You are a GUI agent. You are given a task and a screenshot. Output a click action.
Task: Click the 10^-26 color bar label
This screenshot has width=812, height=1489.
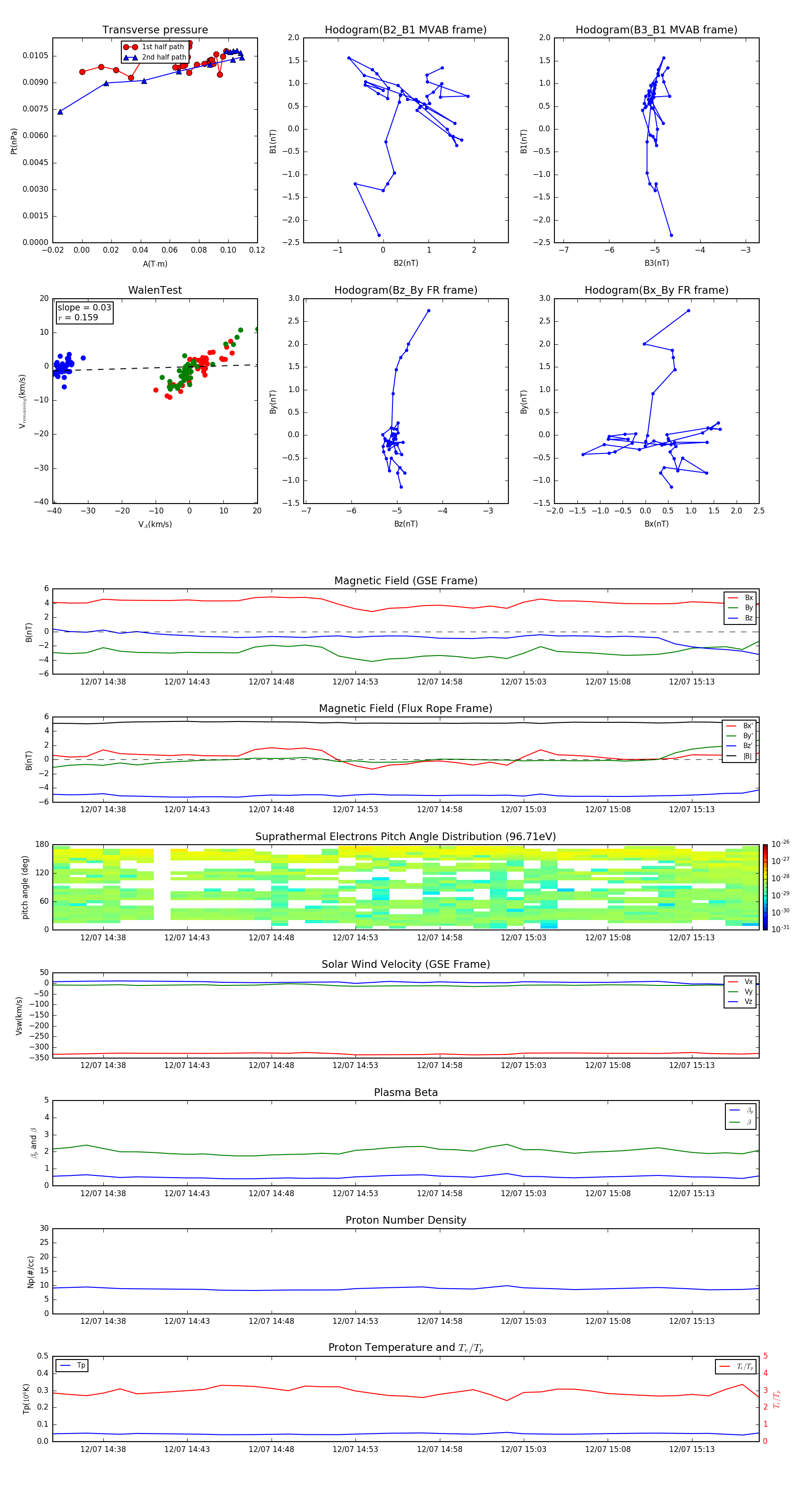tap(780, 843)
